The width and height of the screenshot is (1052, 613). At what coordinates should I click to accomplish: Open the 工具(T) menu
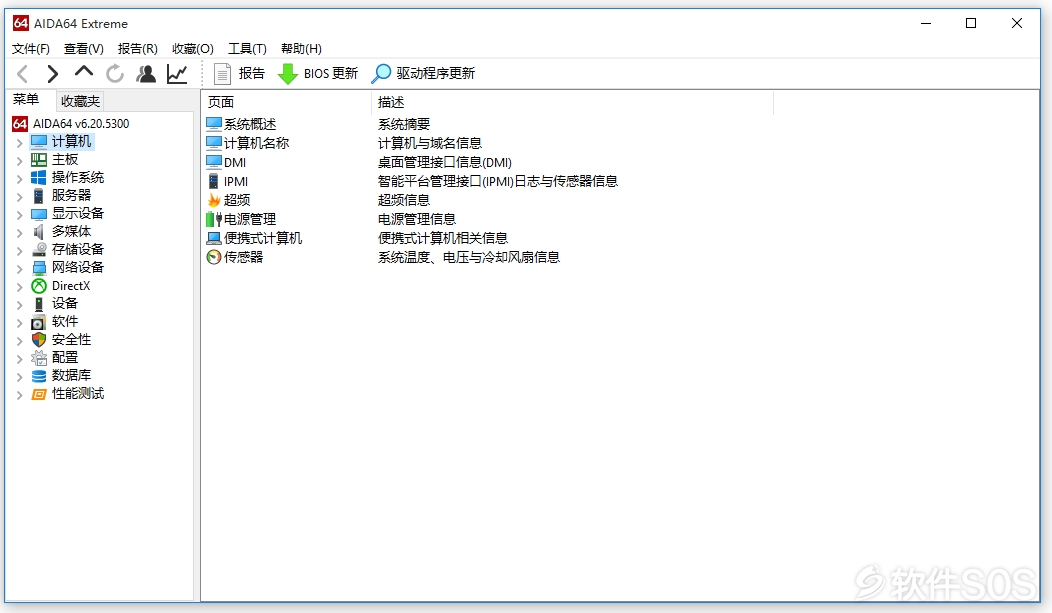(x=248, y=49)
